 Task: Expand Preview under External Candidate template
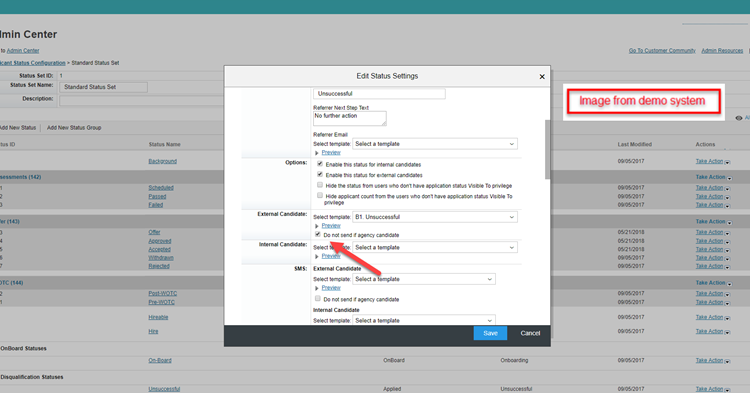331,226
